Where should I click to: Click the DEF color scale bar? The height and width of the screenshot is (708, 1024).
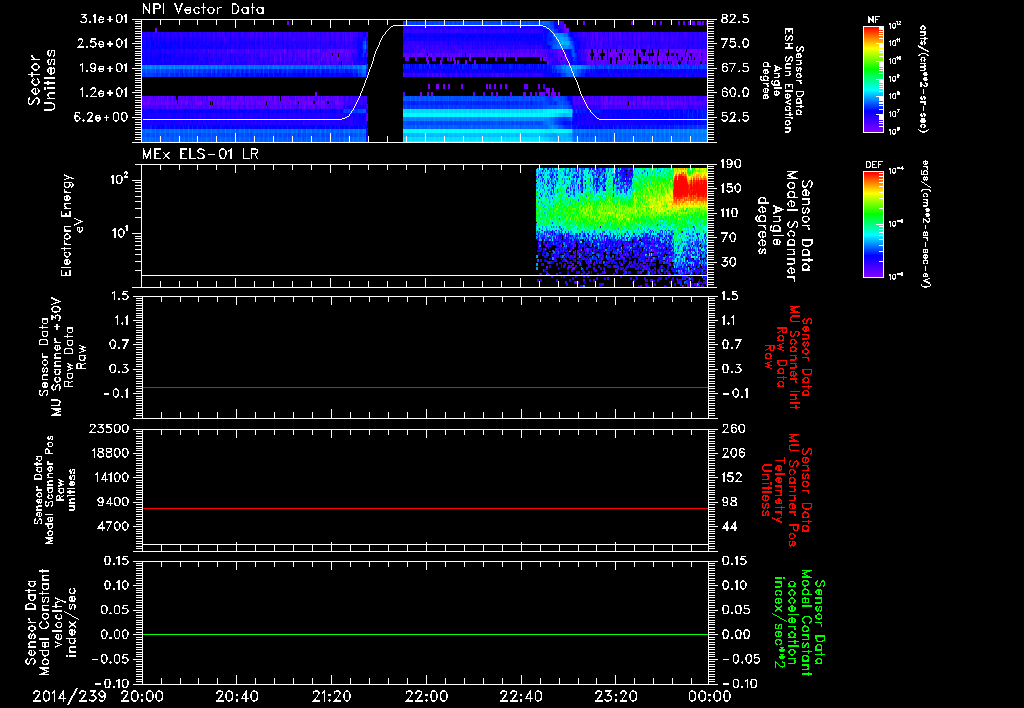[873, 223]
